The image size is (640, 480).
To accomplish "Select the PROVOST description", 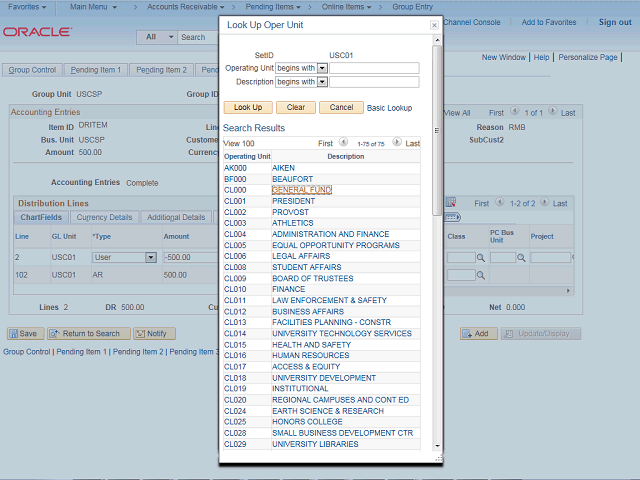I will tap(291, 212).
